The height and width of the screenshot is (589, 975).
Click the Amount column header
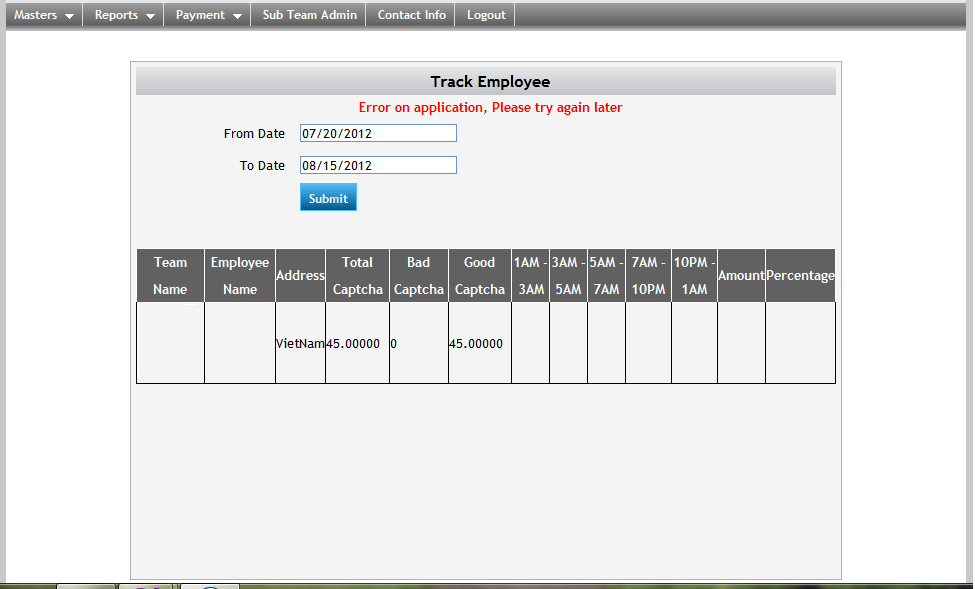pos(741,276)
